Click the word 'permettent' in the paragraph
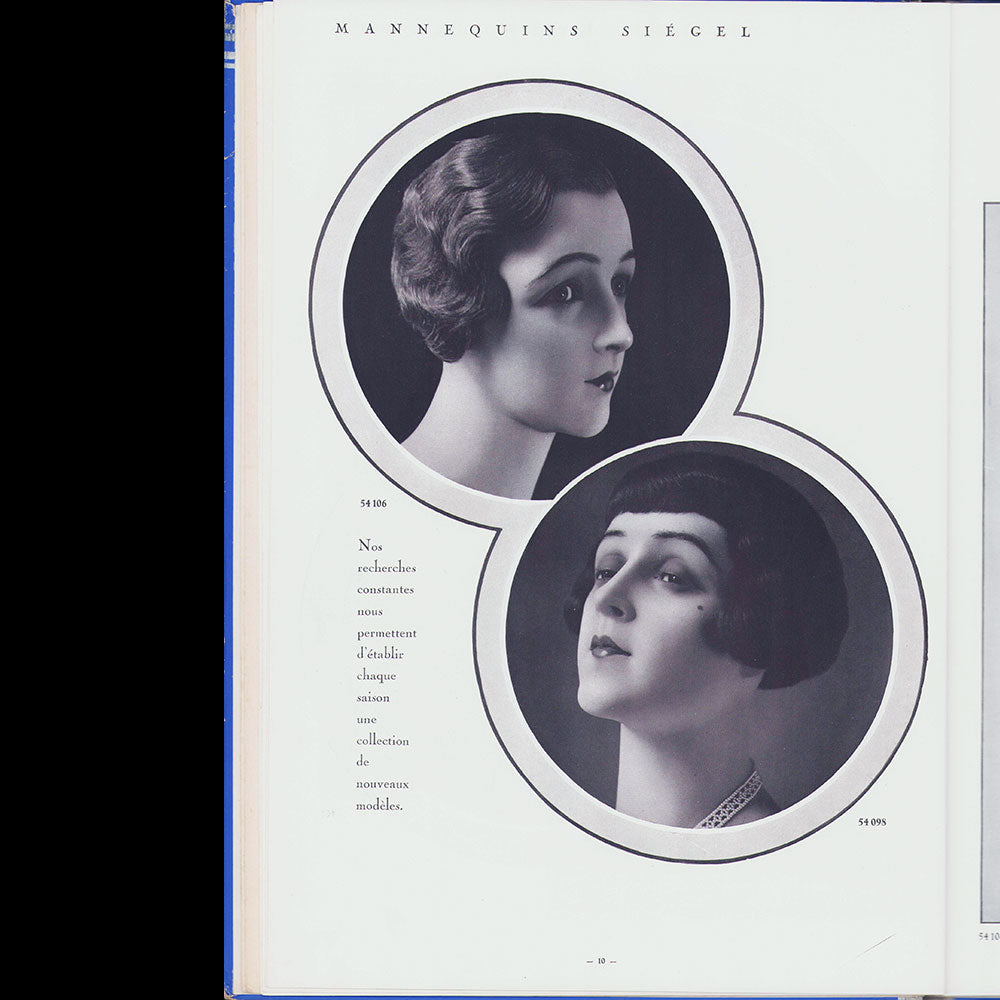 coord(388,634)
